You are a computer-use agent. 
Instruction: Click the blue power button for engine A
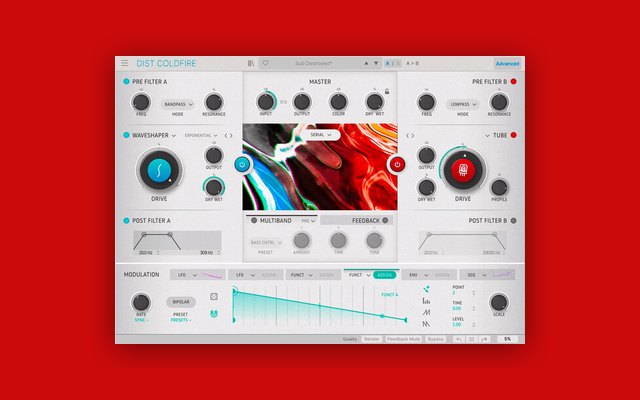click(242, 164)
